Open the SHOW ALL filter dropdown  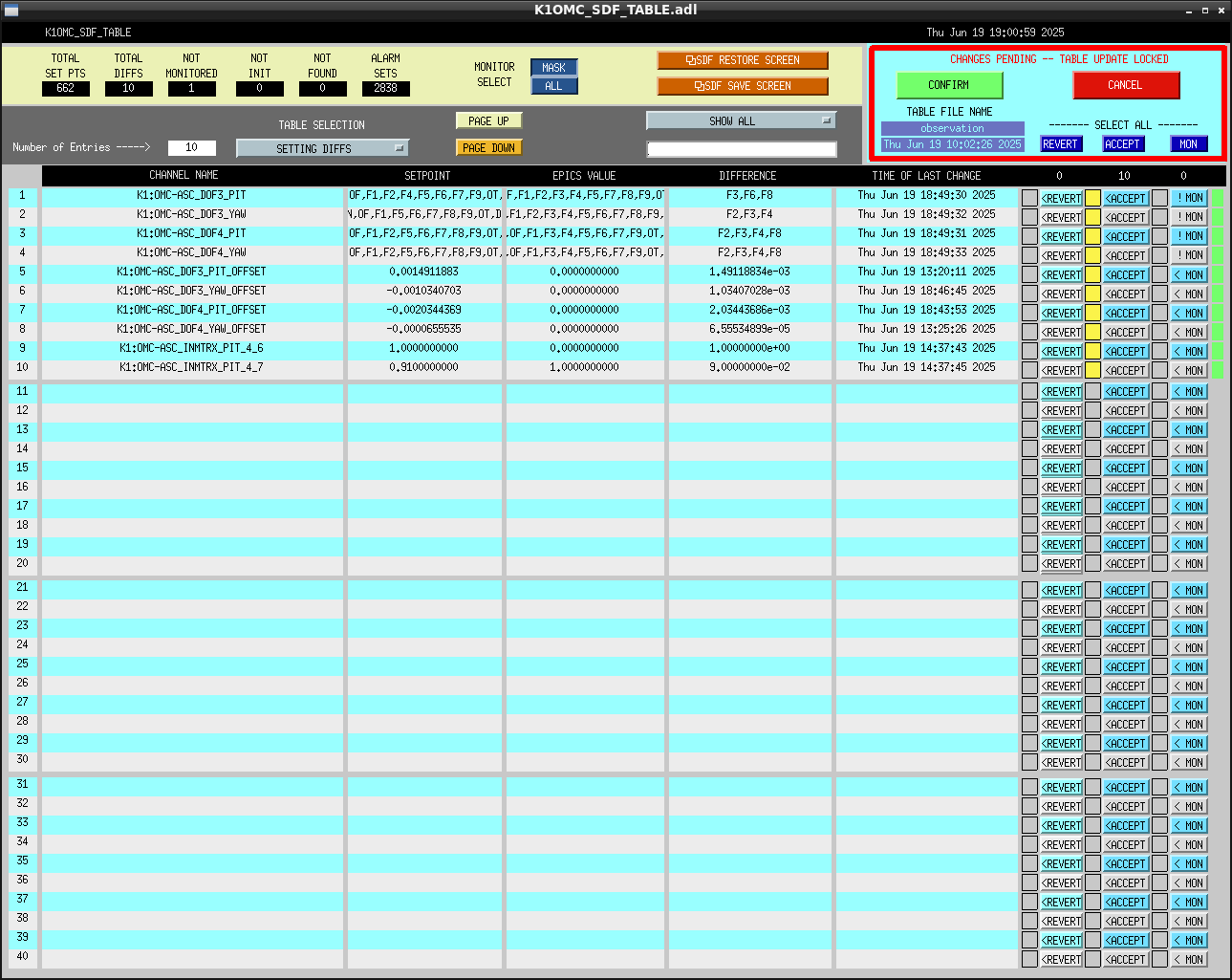(742, 120)
